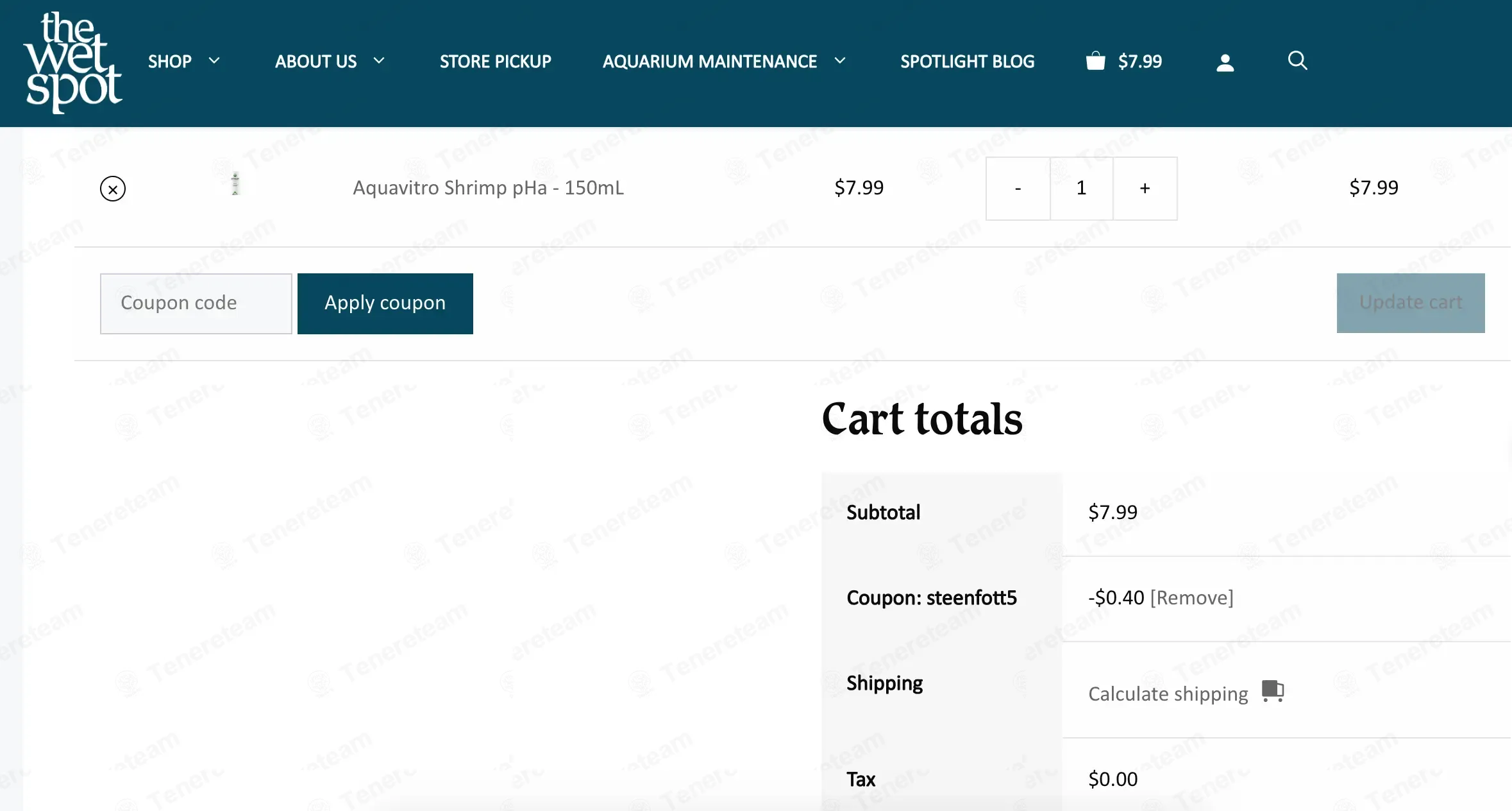Expand Aquarium Maintenance dropdown chevron

[840, 61]
